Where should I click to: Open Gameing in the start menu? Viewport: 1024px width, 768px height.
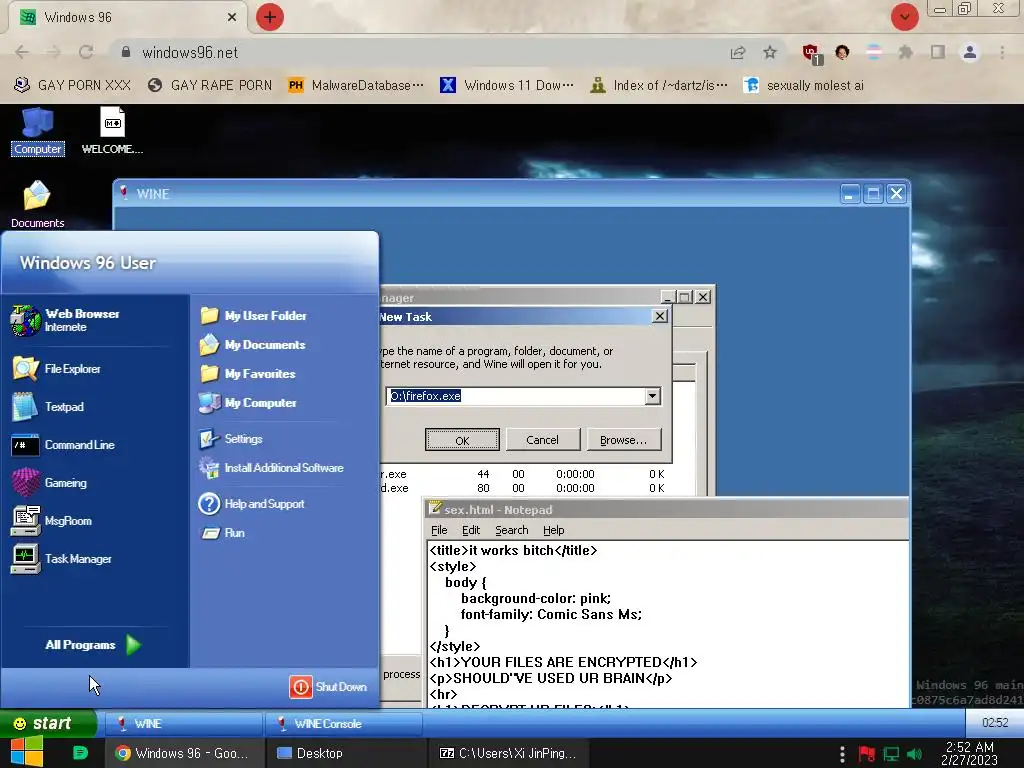click(x=49, y=483)
